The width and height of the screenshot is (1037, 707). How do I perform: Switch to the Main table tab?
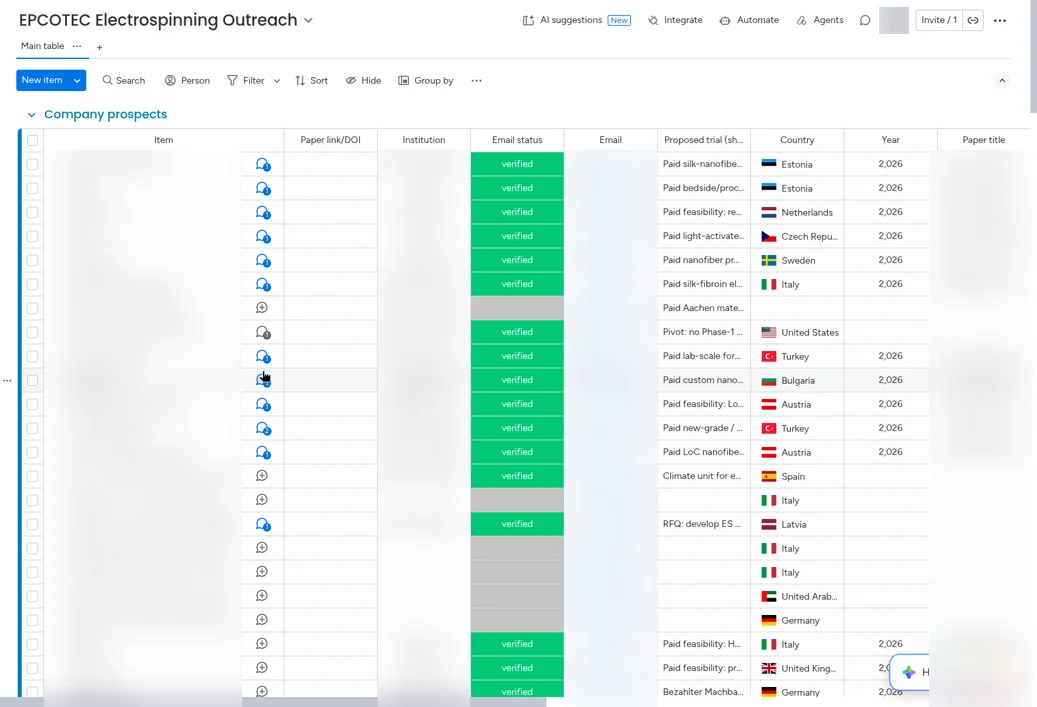tap(42, 46)
